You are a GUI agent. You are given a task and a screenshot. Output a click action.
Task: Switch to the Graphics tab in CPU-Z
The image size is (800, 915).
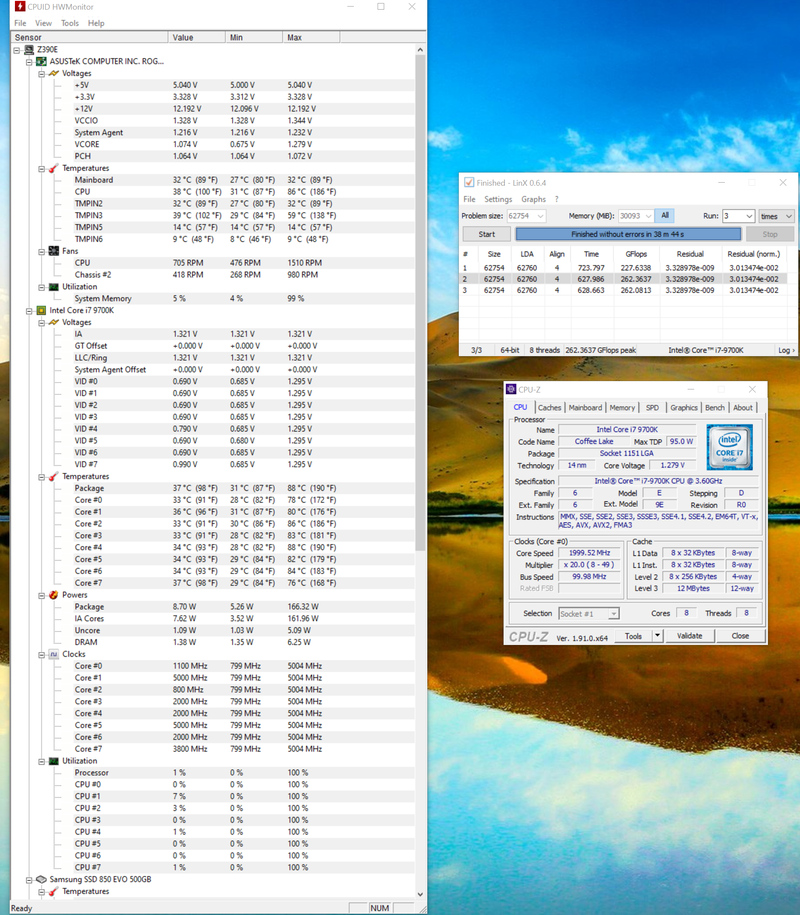(x=684, y=407)
